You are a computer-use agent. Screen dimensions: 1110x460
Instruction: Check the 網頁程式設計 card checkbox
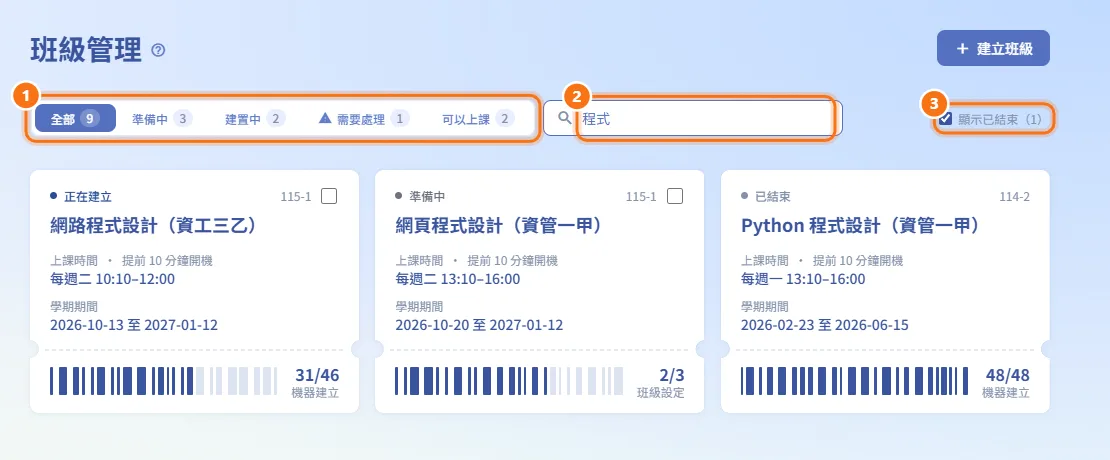click(675, 196)
